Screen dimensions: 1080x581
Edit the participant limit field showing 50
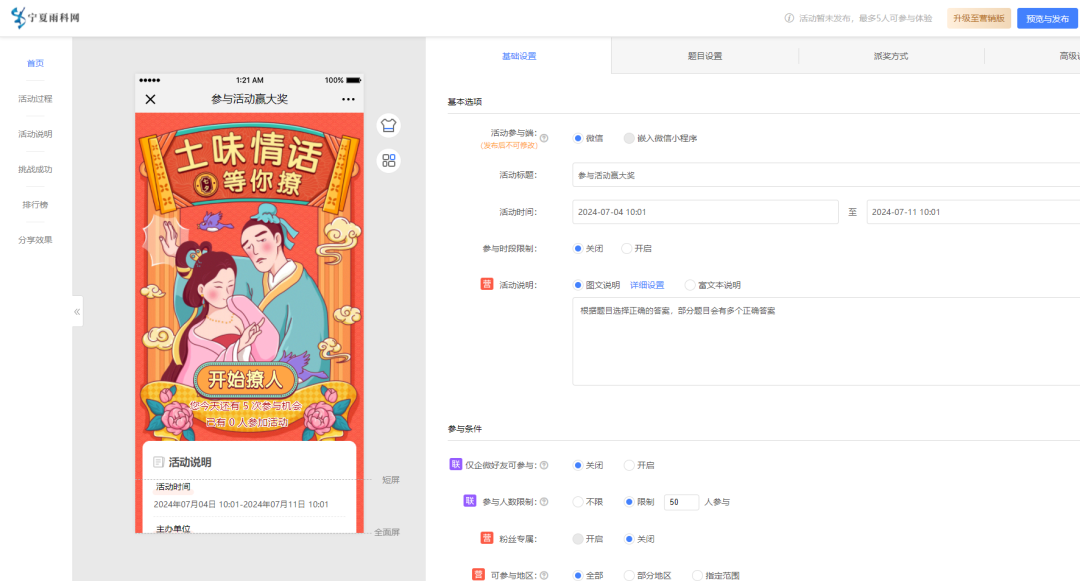pyautogui.click(x=681, y=502)
